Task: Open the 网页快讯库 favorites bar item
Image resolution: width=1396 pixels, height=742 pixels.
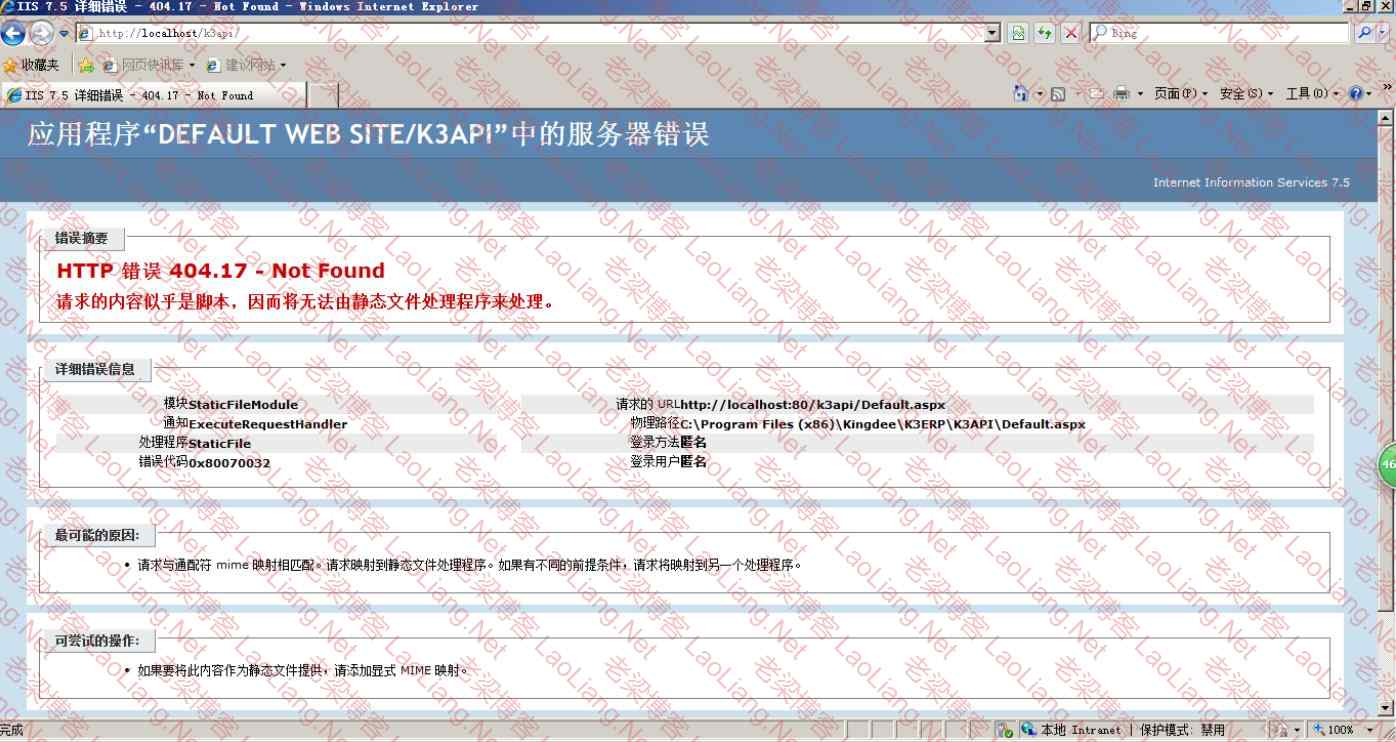Action: tap(148, 65)
